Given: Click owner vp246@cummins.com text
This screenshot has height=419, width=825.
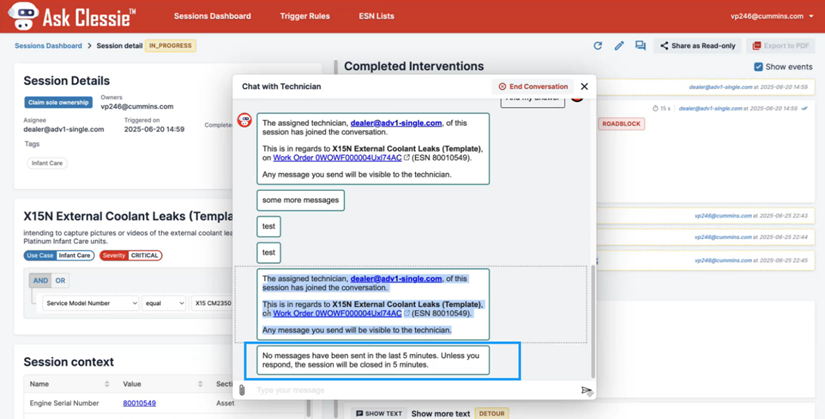Looking at the screenshot, I should coord(137,106).
